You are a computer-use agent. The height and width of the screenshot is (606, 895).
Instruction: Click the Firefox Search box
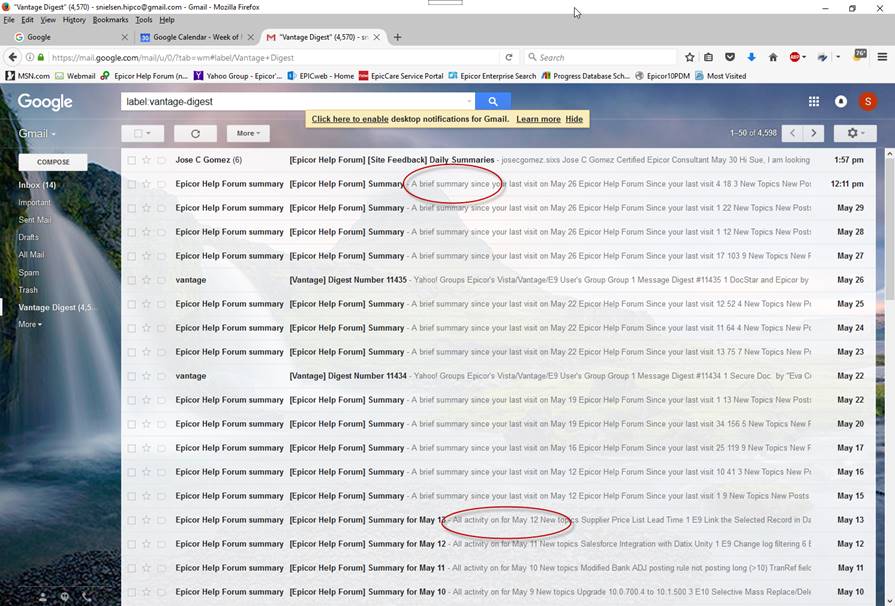[x=600, y=57]
